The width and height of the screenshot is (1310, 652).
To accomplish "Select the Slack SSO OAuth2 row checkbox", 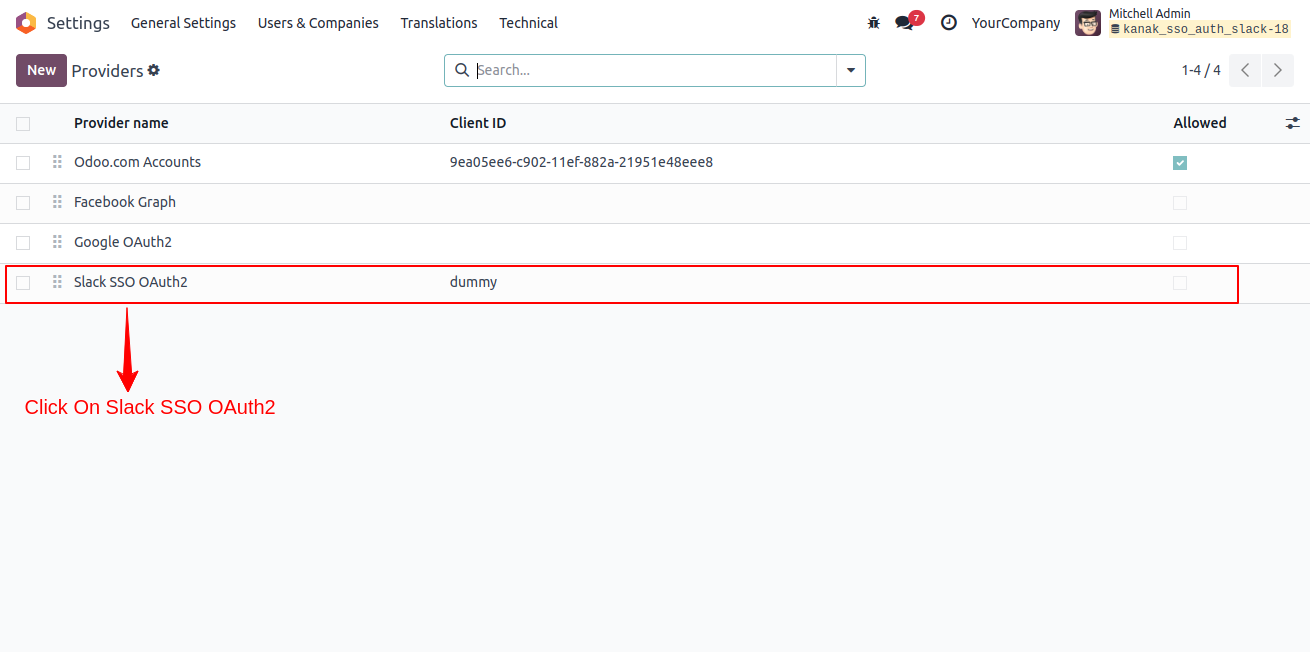I will pyautogui.click(x=23, y=283).
